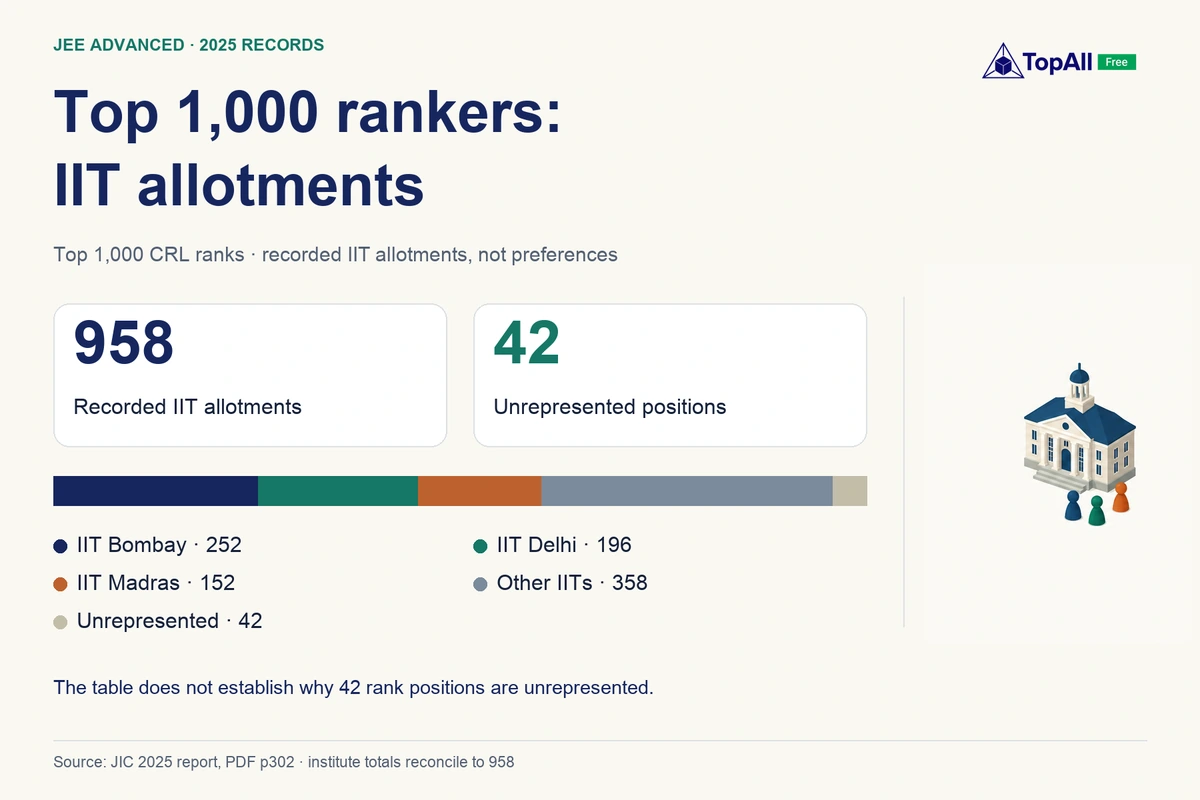Click the Unrepresented beige legend dot
Image resolution: width=1200 pixels, height=800 pixels.
tap(60, 621)
